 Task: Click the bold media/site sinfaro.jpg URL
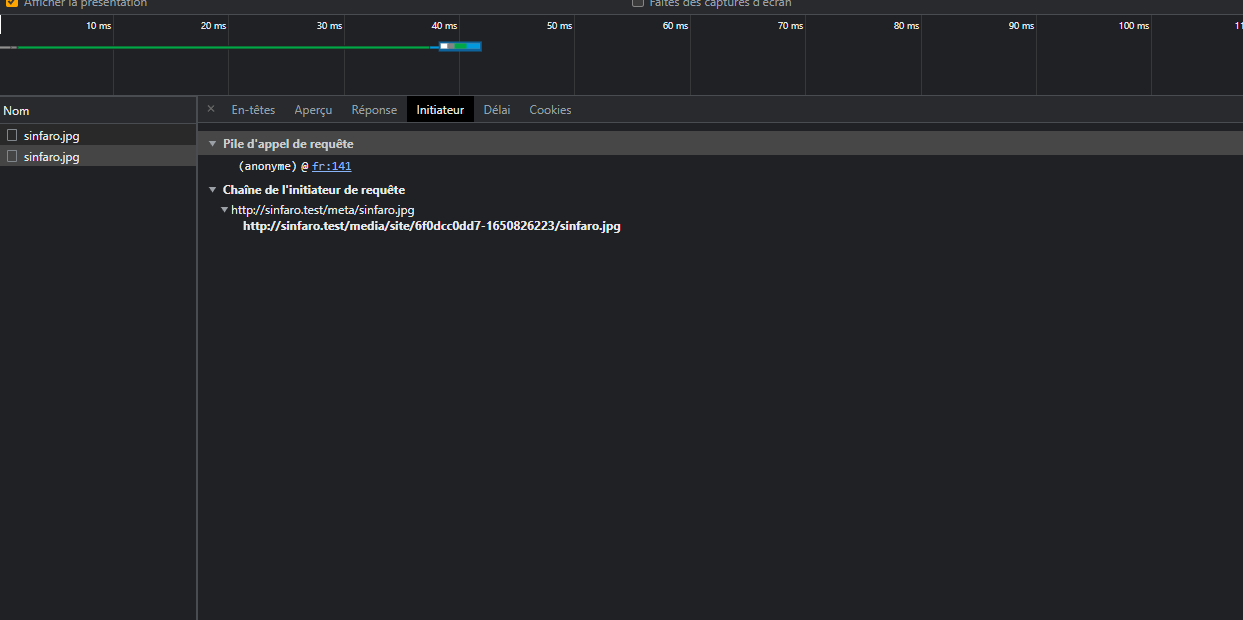click(432, 227)
